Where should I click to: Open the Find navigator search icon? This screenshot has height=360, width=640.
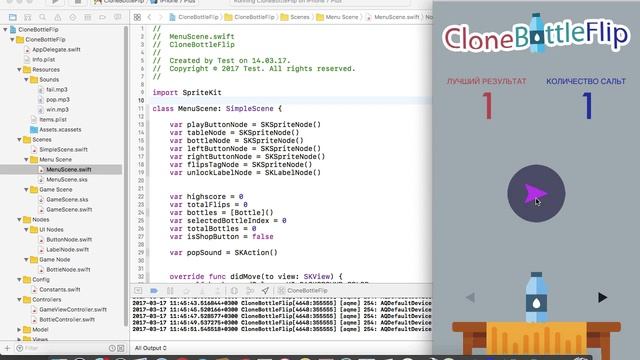coord(42,17)
